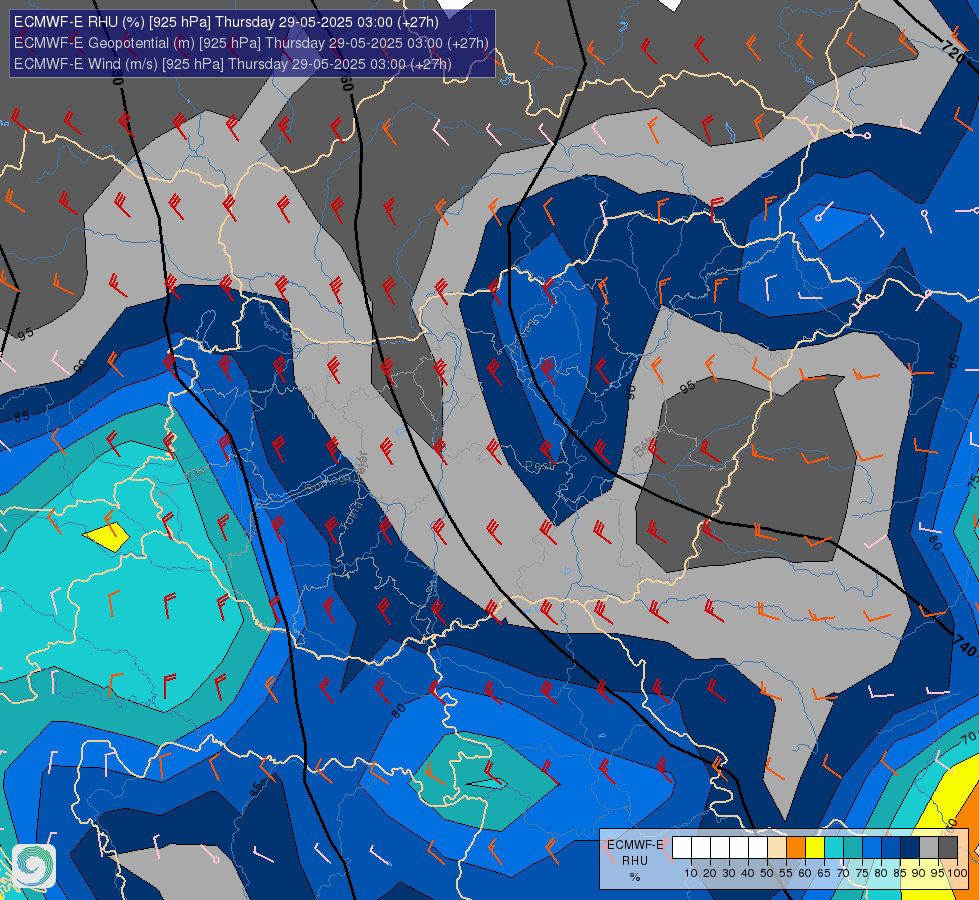Click the cyan 65-70% legend swatch
This screenshot has width=979, height=900.
pos(834,847)
